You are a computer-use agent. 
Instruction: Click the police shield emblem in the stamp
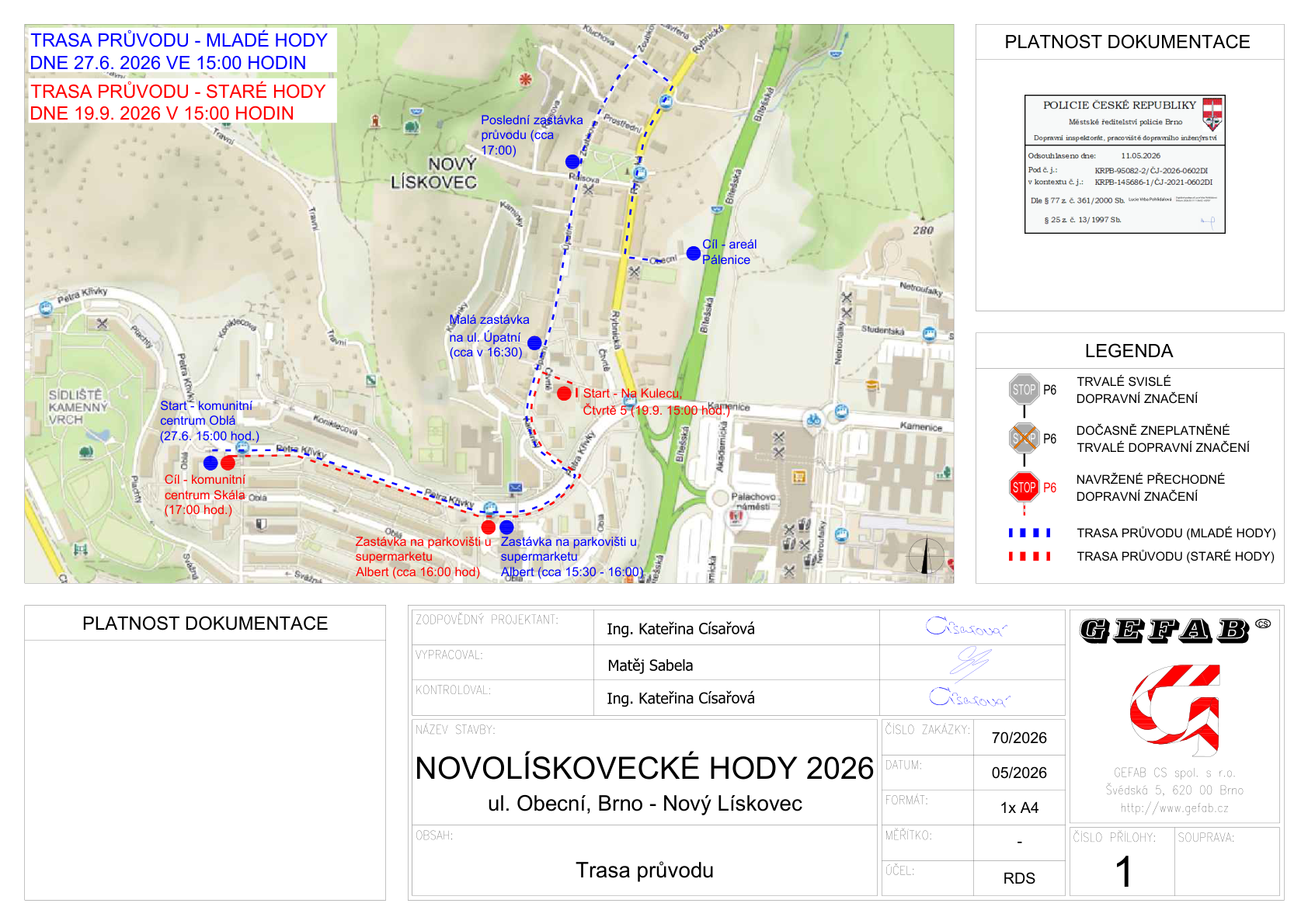(x=1212, y=113)
